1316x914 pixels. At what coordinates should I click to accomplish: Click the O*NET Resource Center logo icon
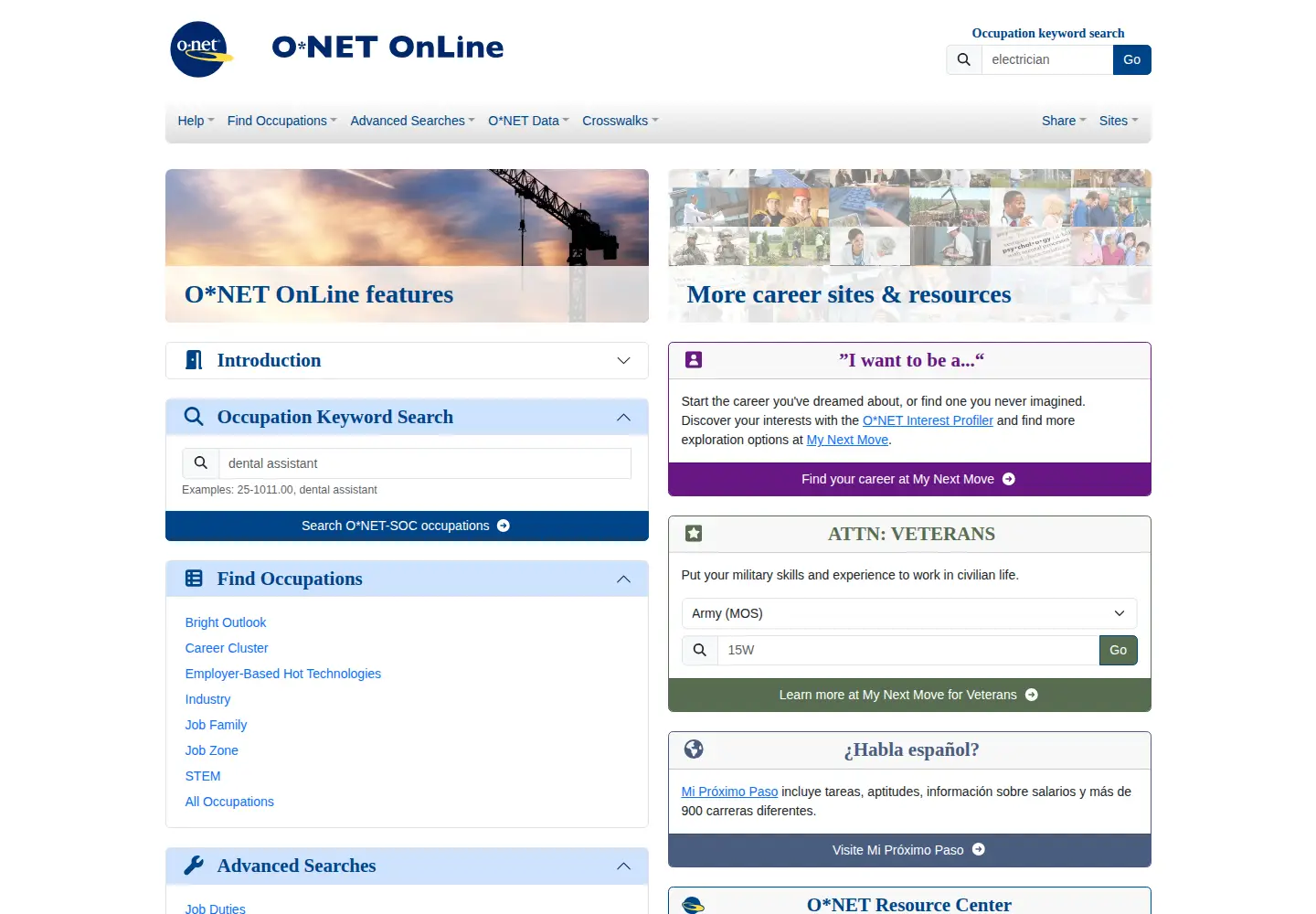click(694, 905)
